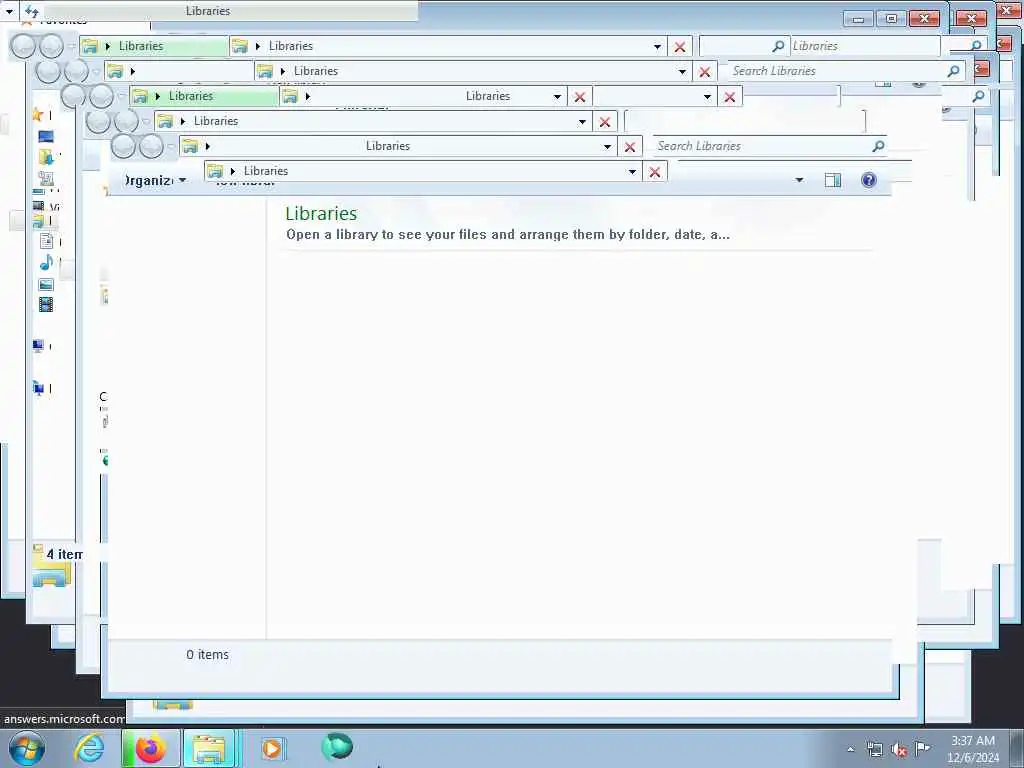Expand the view options arrow beside the preview pane icon
This screenshot has height=768, width=1024.
pyautogui.click(x=799, y=180)
